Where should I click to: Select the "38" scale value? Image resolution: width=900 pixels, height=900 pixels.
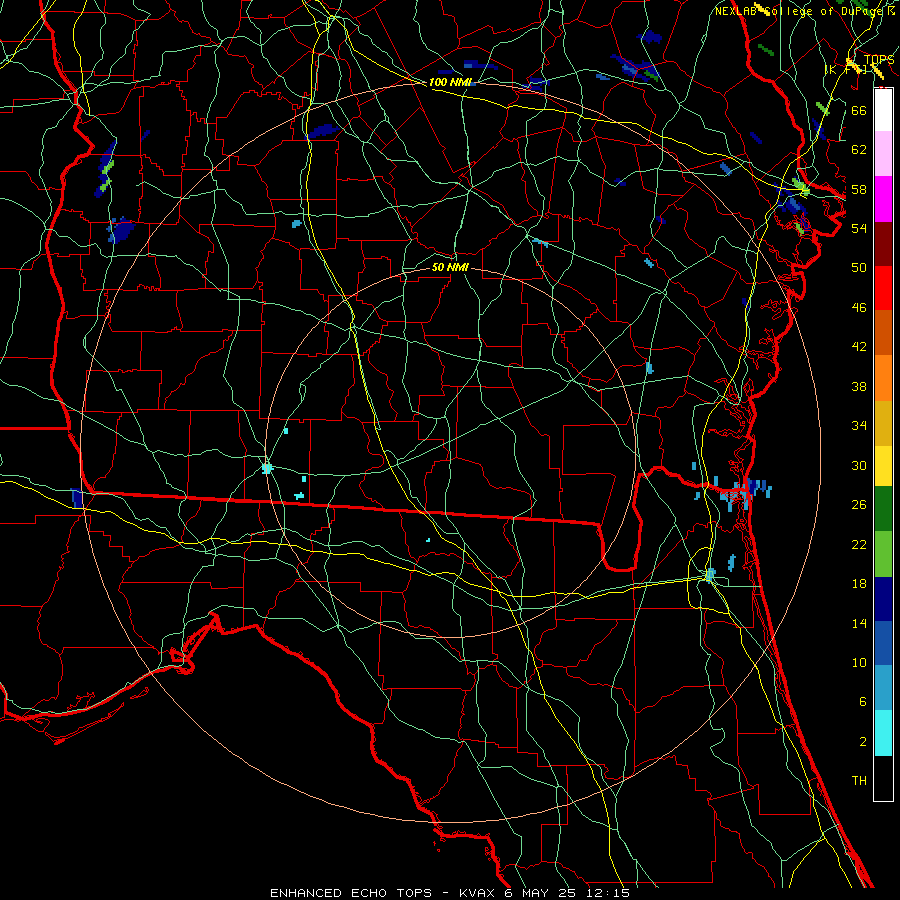859,386
